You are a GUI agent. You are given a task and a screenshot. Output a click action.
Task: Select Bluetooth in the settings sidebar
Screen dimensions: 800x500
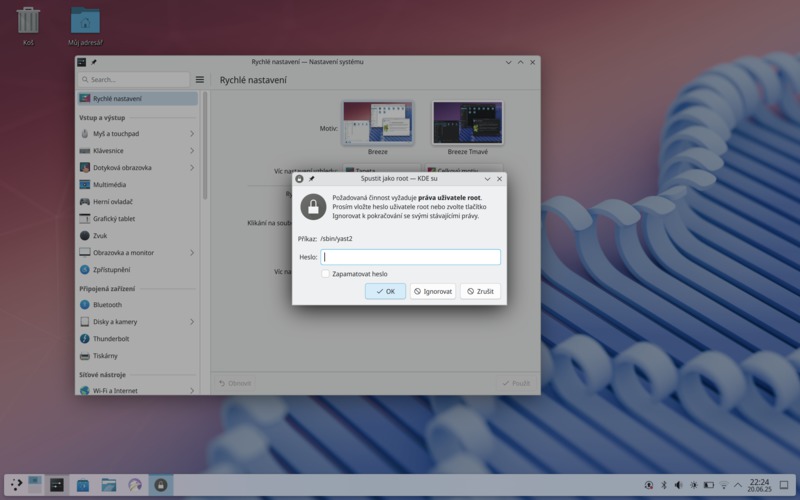pyautogui.click(x=107, y=305)
